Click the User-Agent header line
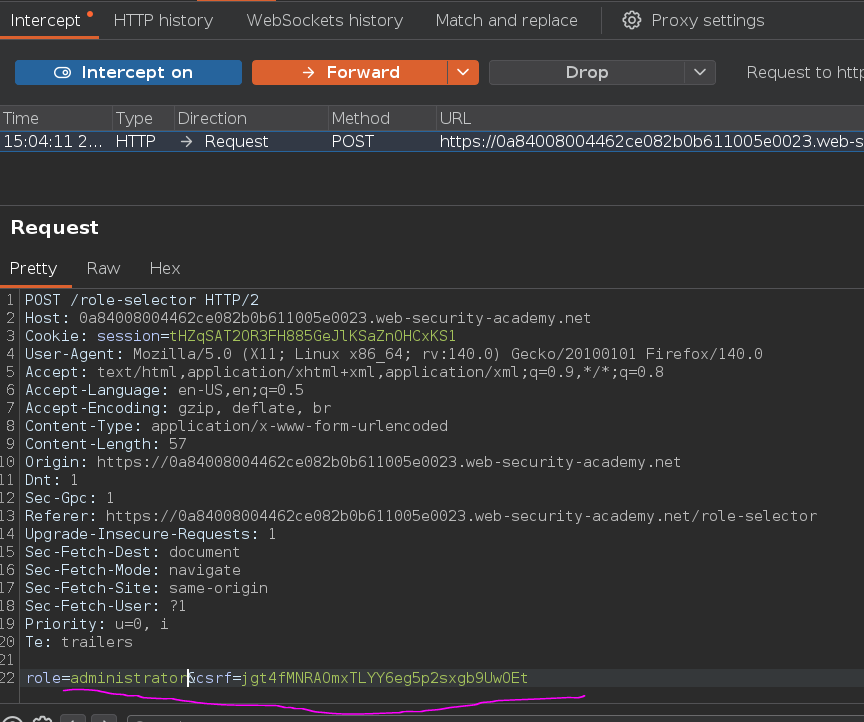This screenshot has width=864, height=722. (x=393, y=354)
